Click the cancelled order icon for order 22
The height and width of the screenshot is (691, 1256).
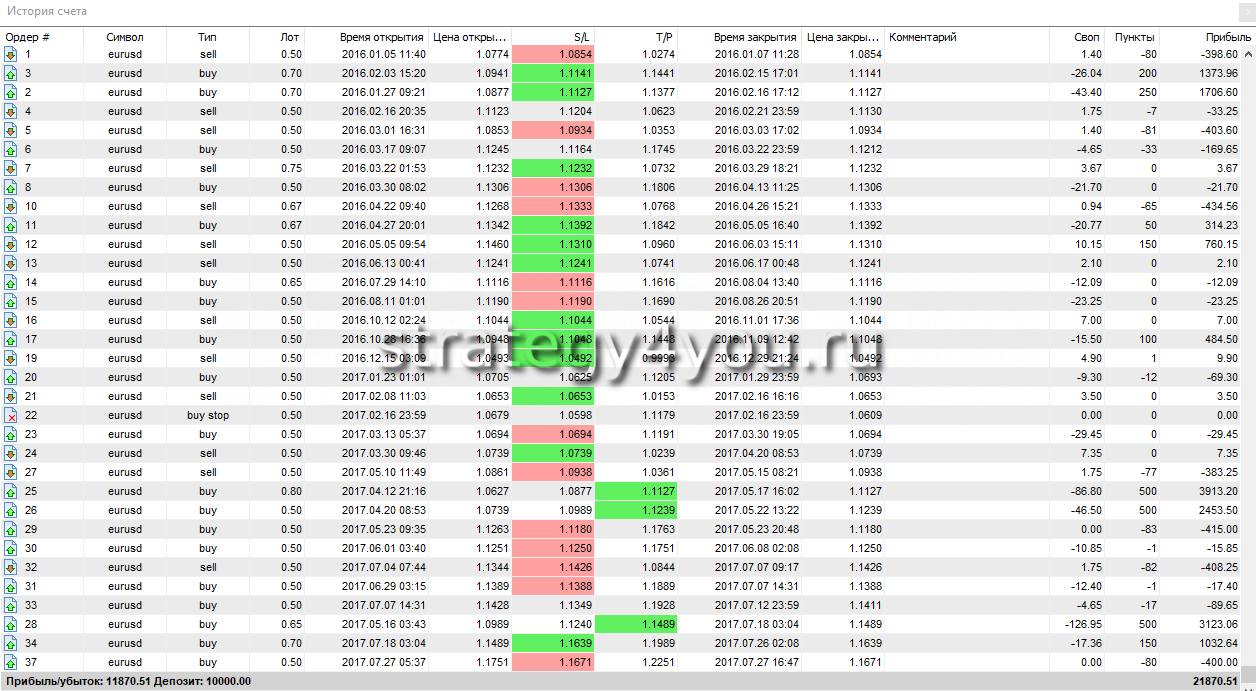coord(11,415)
